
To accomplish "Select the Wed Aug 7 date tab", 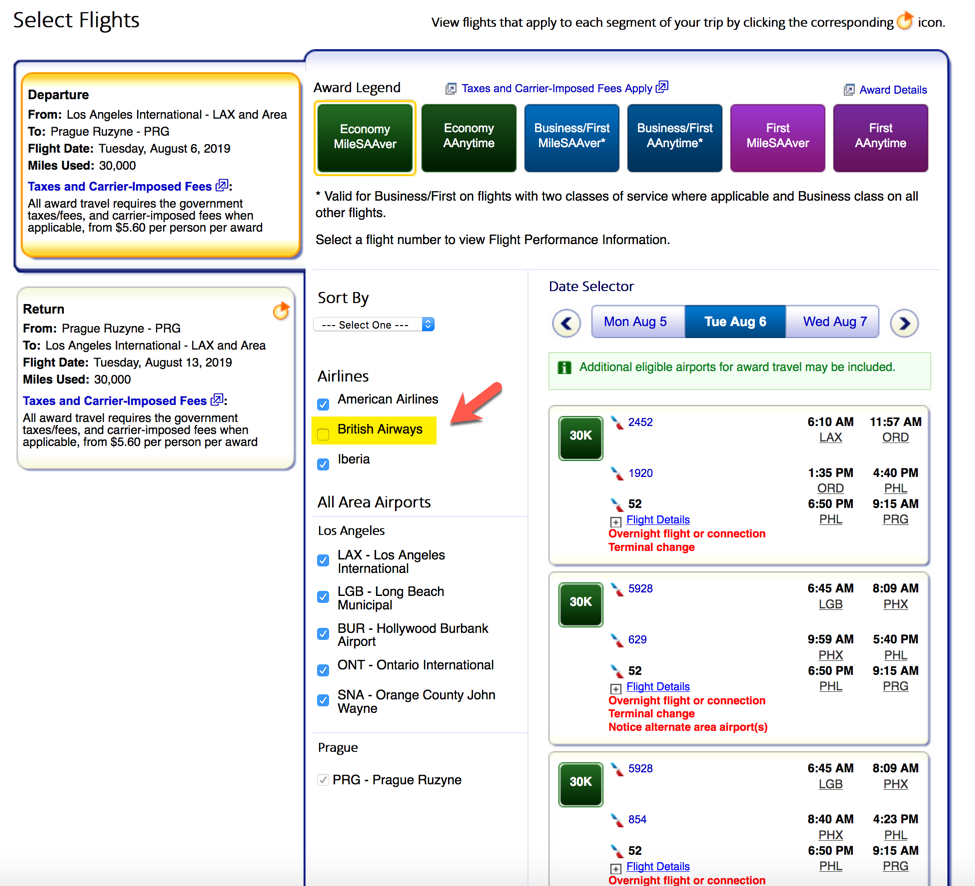I will (x=833, y=321).
